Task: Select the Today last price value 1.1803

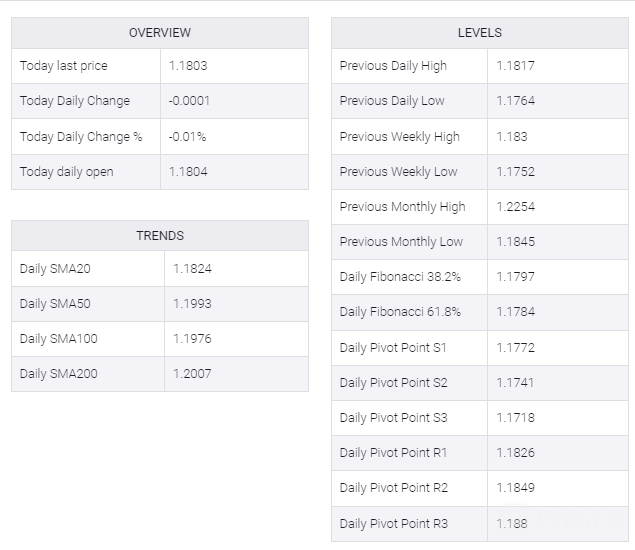Action: [188, 66]
